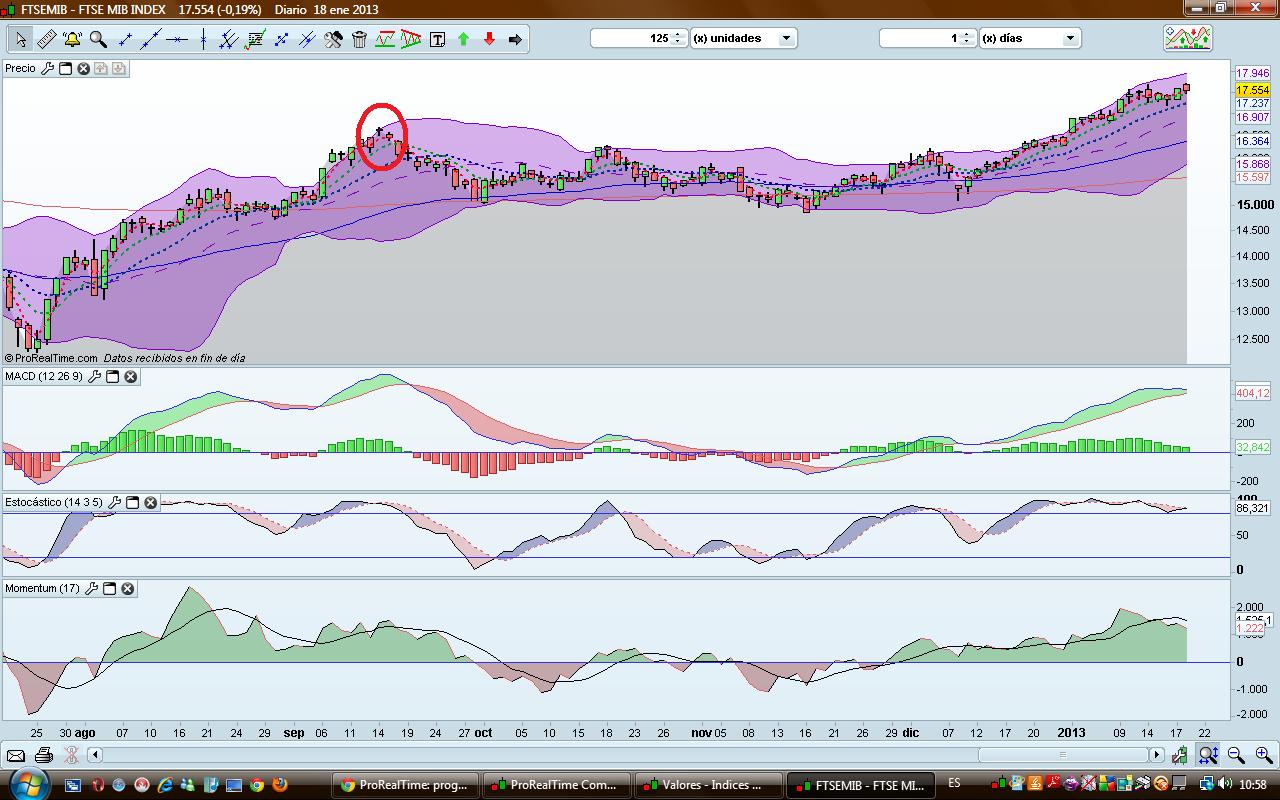
Task: Open the días timeframe dropdown
Action: tap(1071, 38)
